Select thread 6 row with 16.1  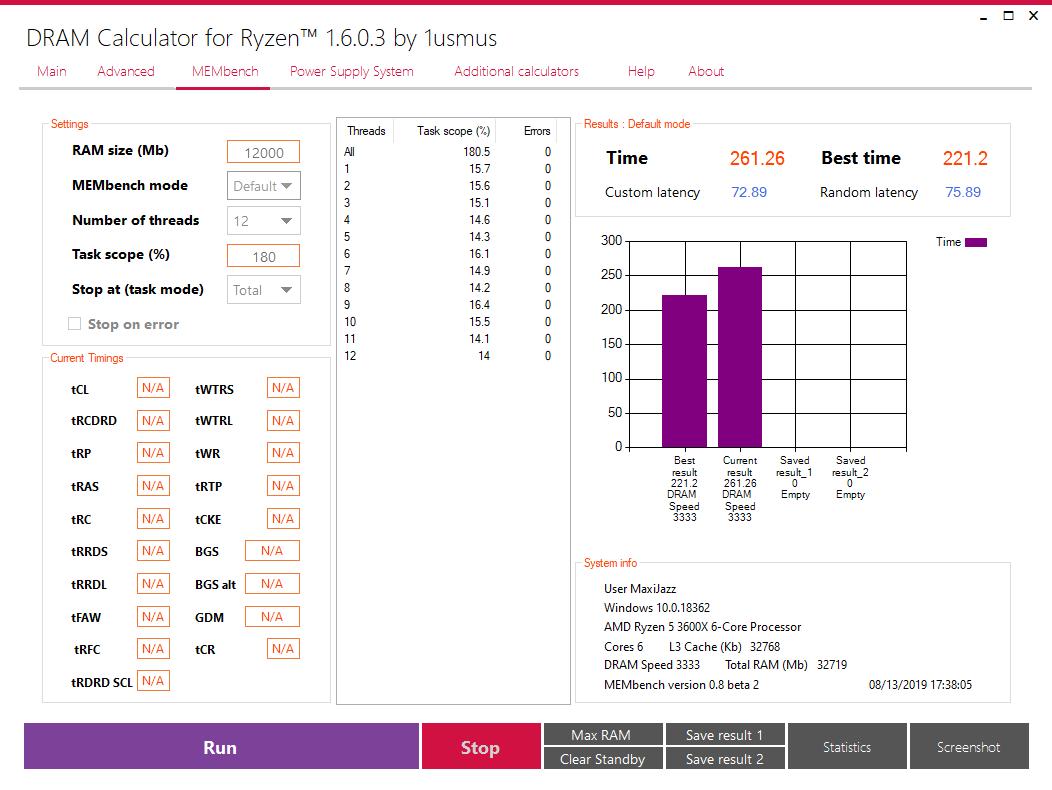pyautogui.click(x=448, y=254)
